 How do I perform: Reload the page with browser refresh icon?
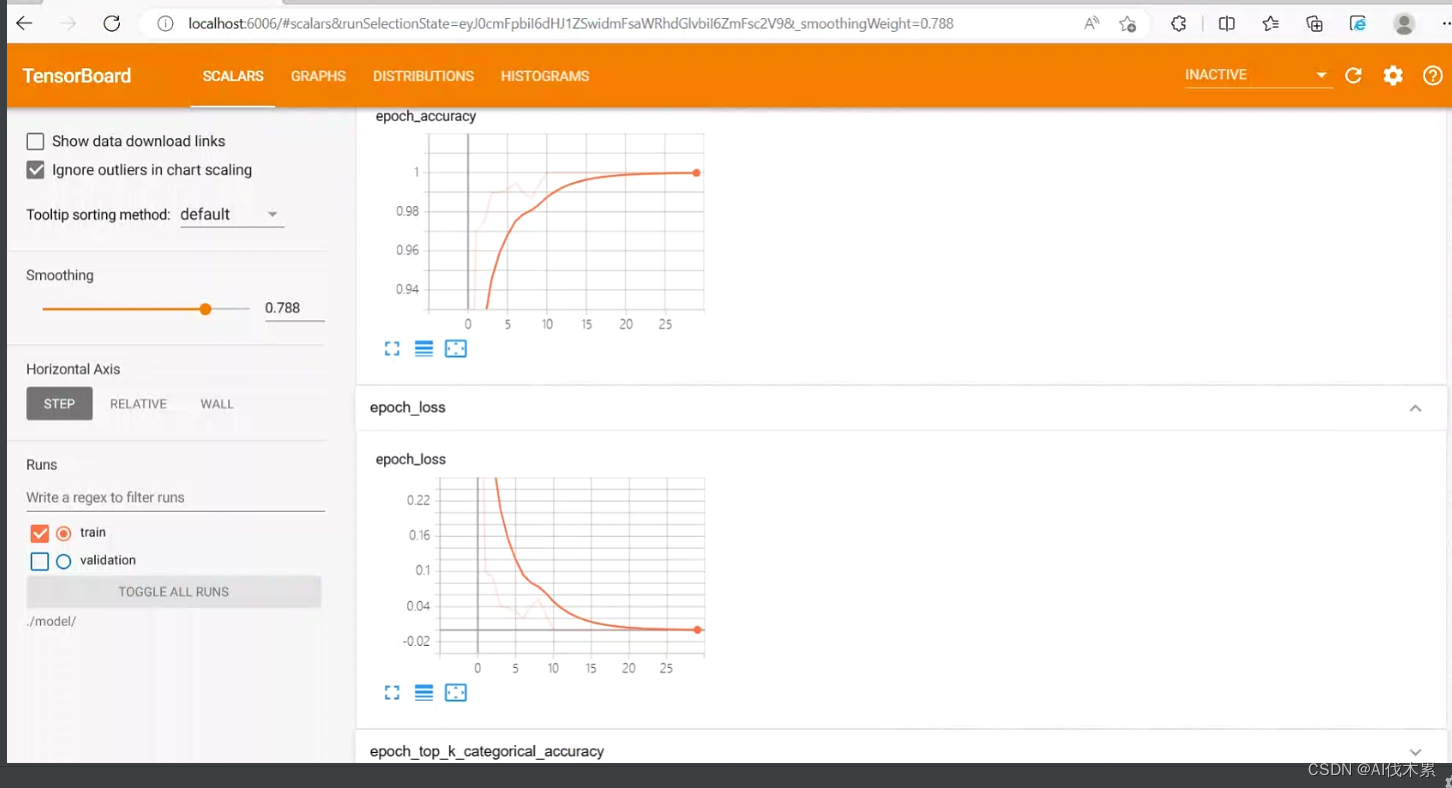[112, 23]
